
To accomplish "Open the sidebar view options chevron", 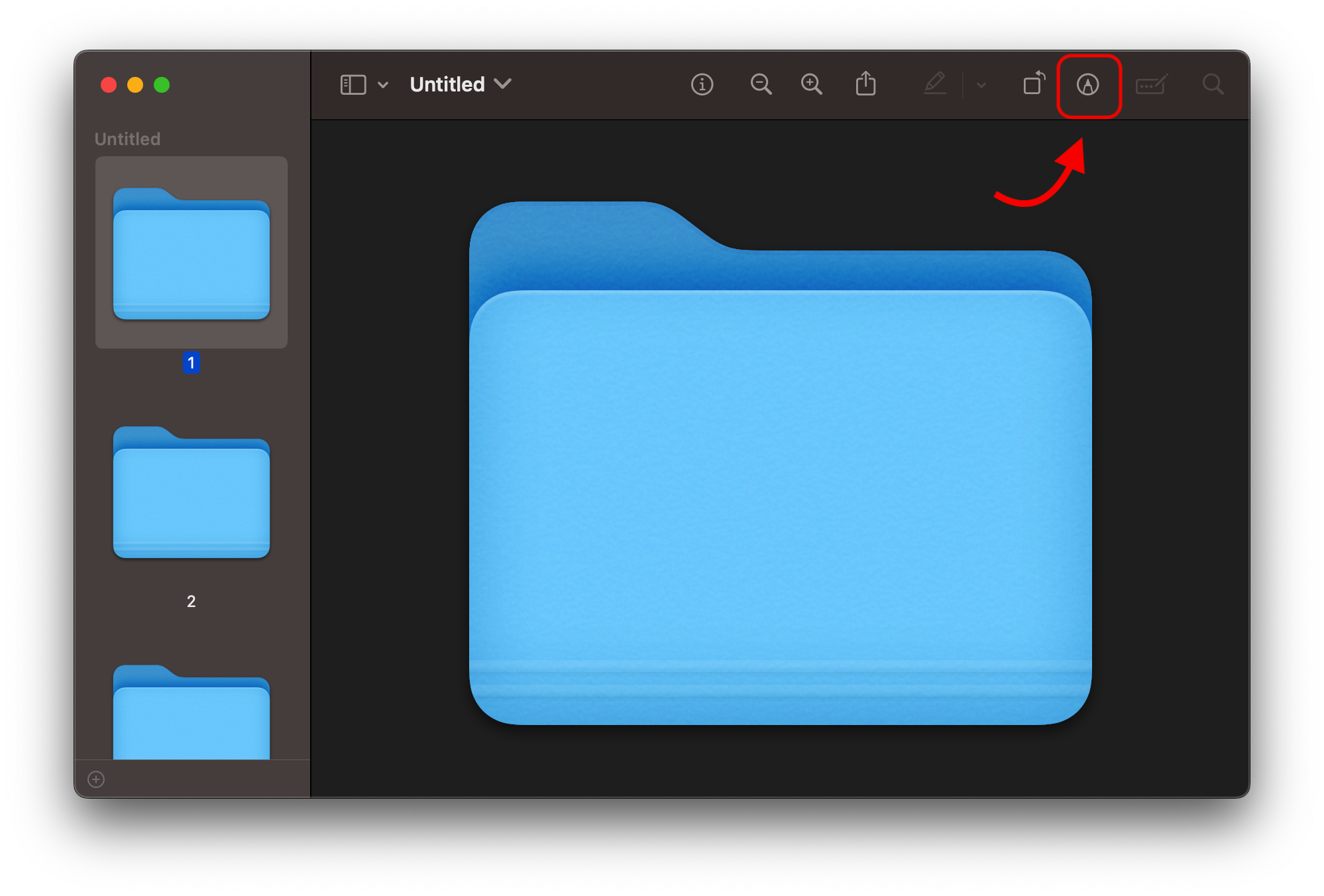I will [x=383, y=85].
